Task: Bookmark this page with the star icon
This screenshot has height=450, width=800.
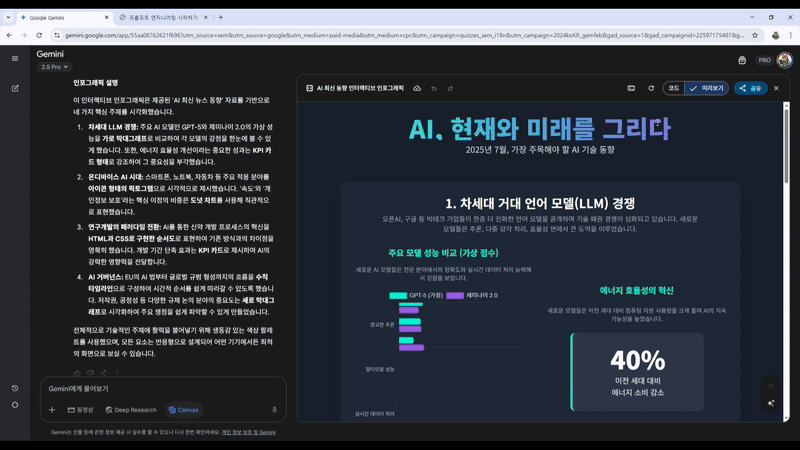Action: click(755, 35)
